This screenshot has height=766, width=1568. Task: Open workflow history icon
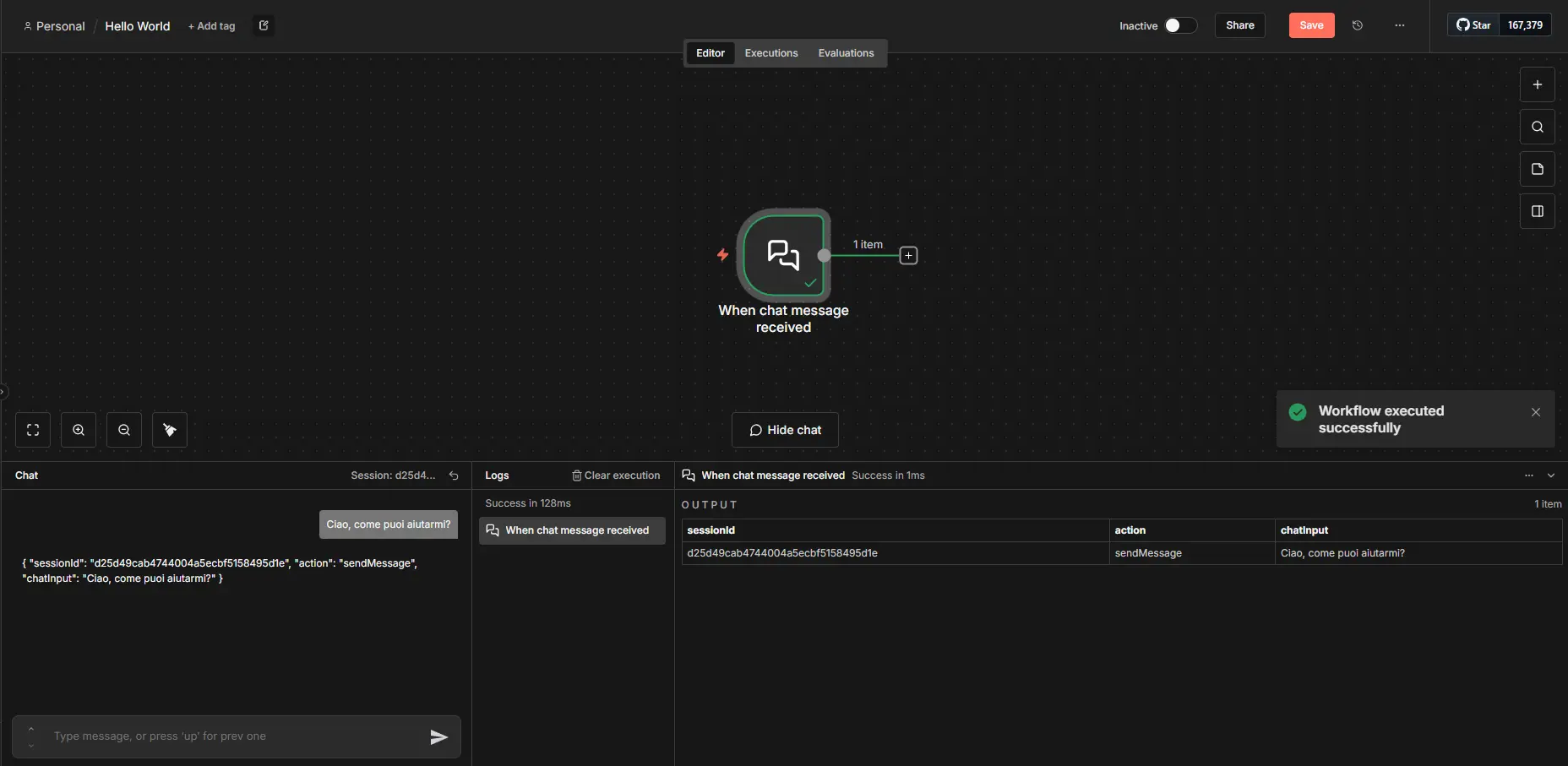click(1358, 25)
